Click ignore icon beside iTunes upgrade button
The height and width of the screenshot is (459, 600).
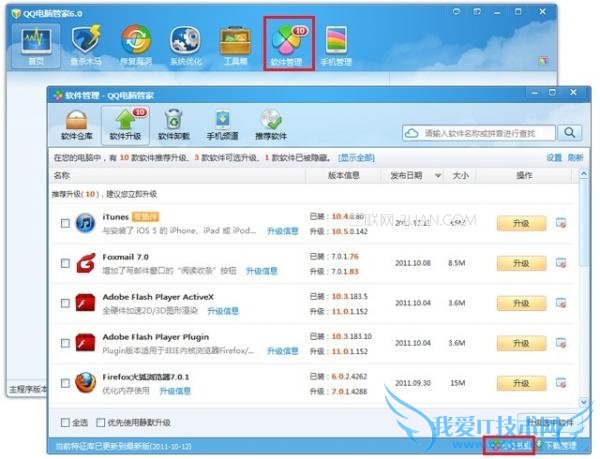pyautogui.click(x=561, y=223)
